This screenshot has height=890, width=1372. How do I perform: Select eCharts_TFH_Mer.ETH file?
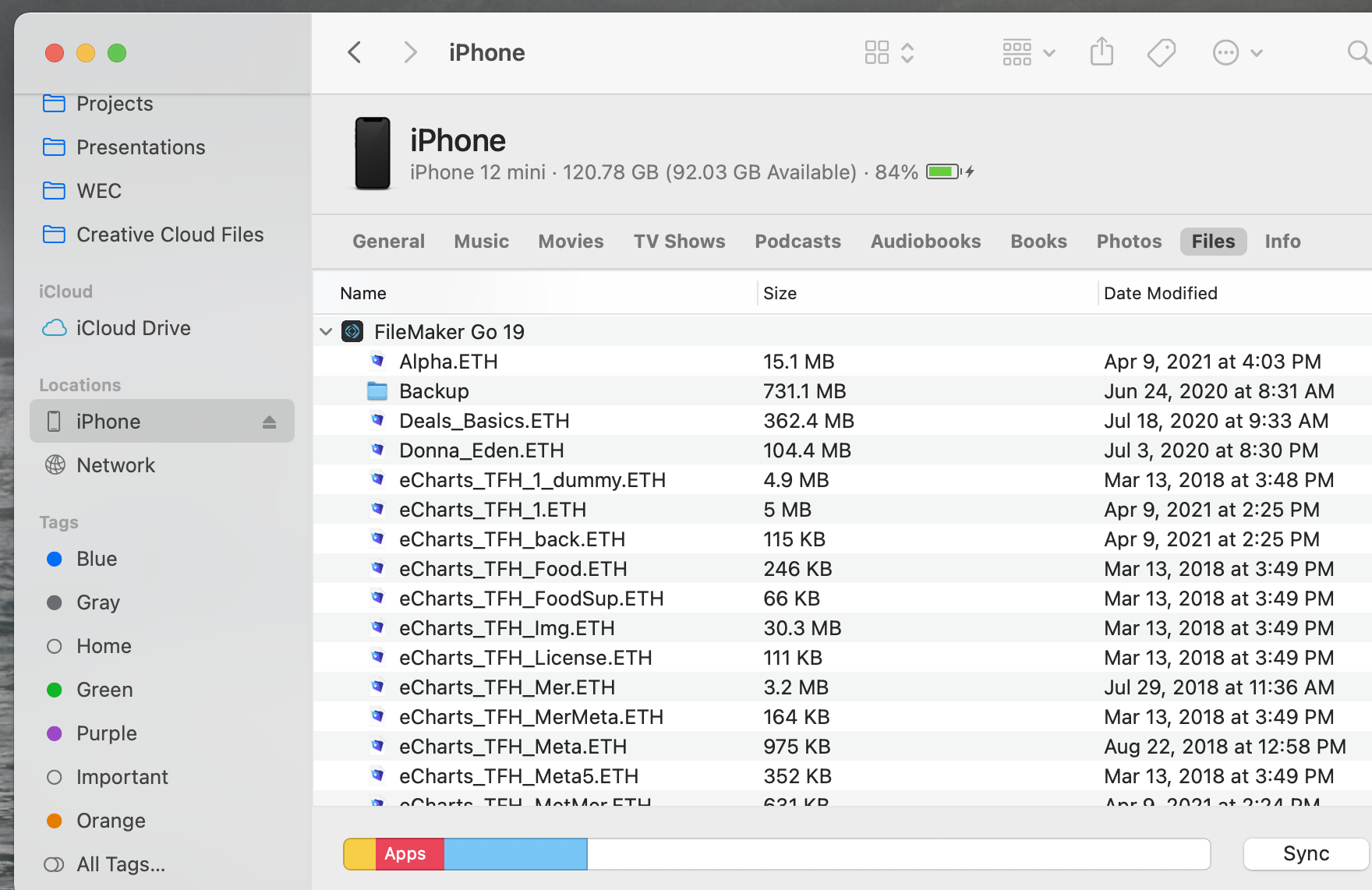pos(842,687)
